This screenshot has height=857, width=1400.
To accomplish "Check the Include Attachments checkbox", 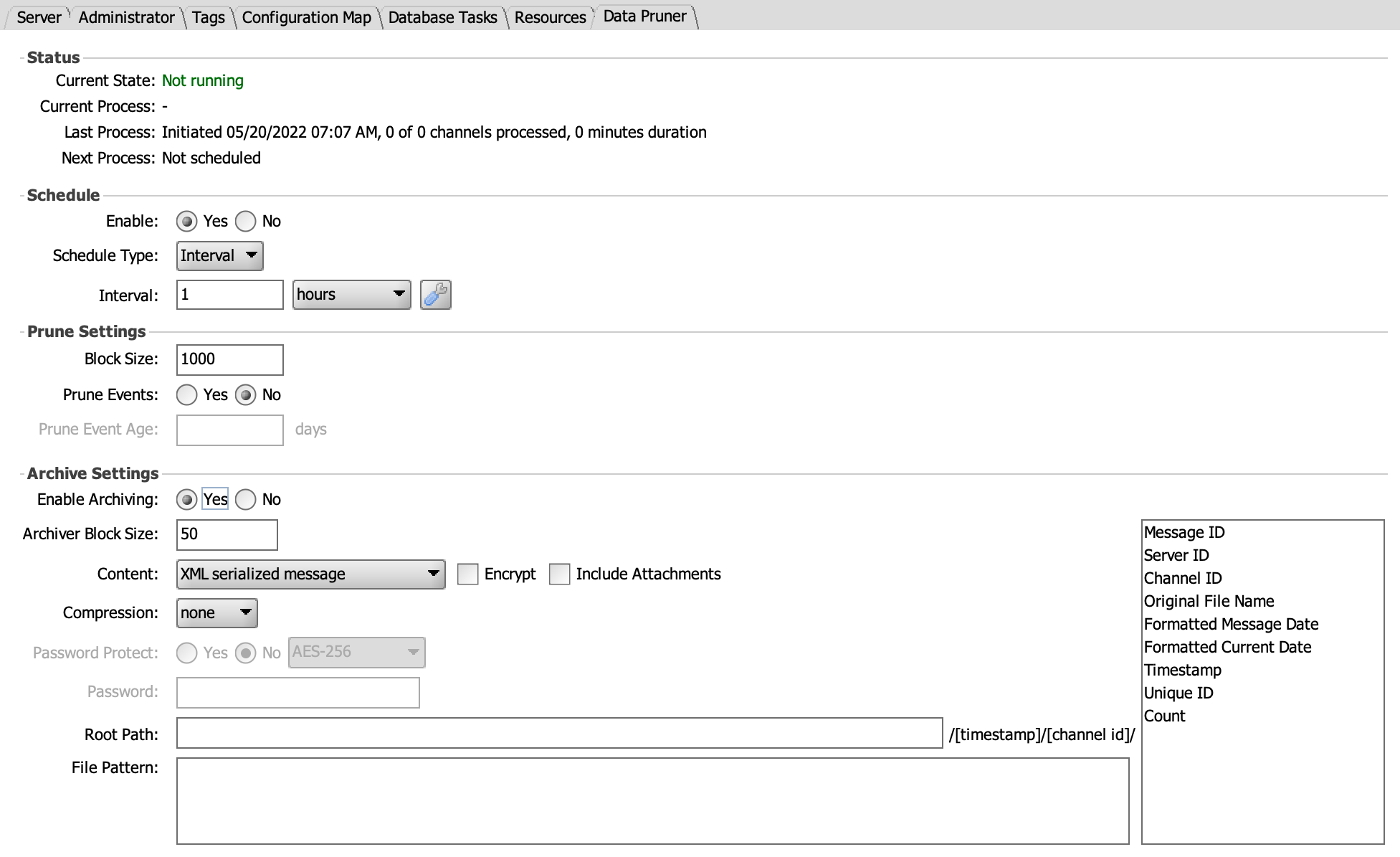I will click(x=559, y=574).
